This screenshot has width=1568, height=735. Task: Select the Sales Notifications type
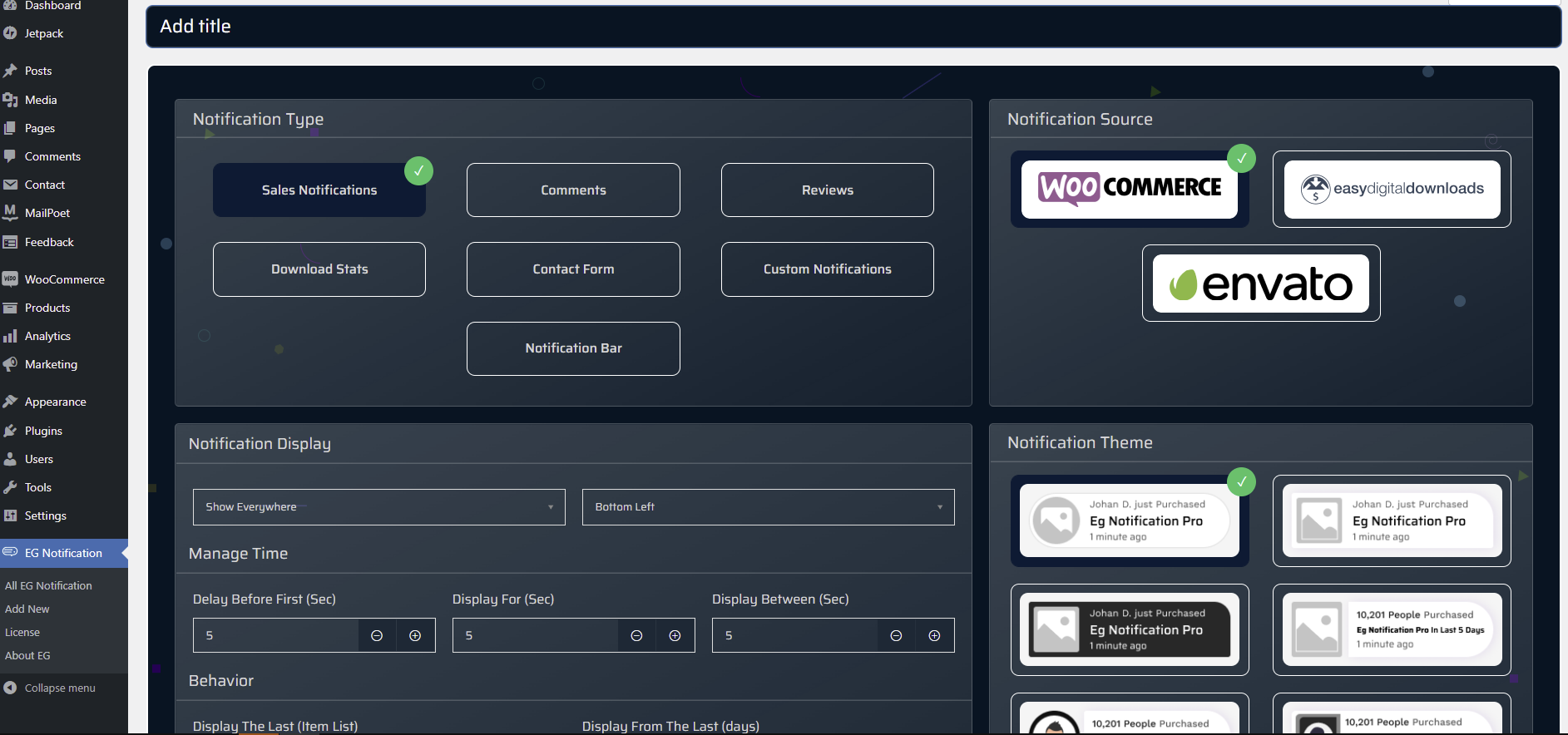click(x=319, y=190)
